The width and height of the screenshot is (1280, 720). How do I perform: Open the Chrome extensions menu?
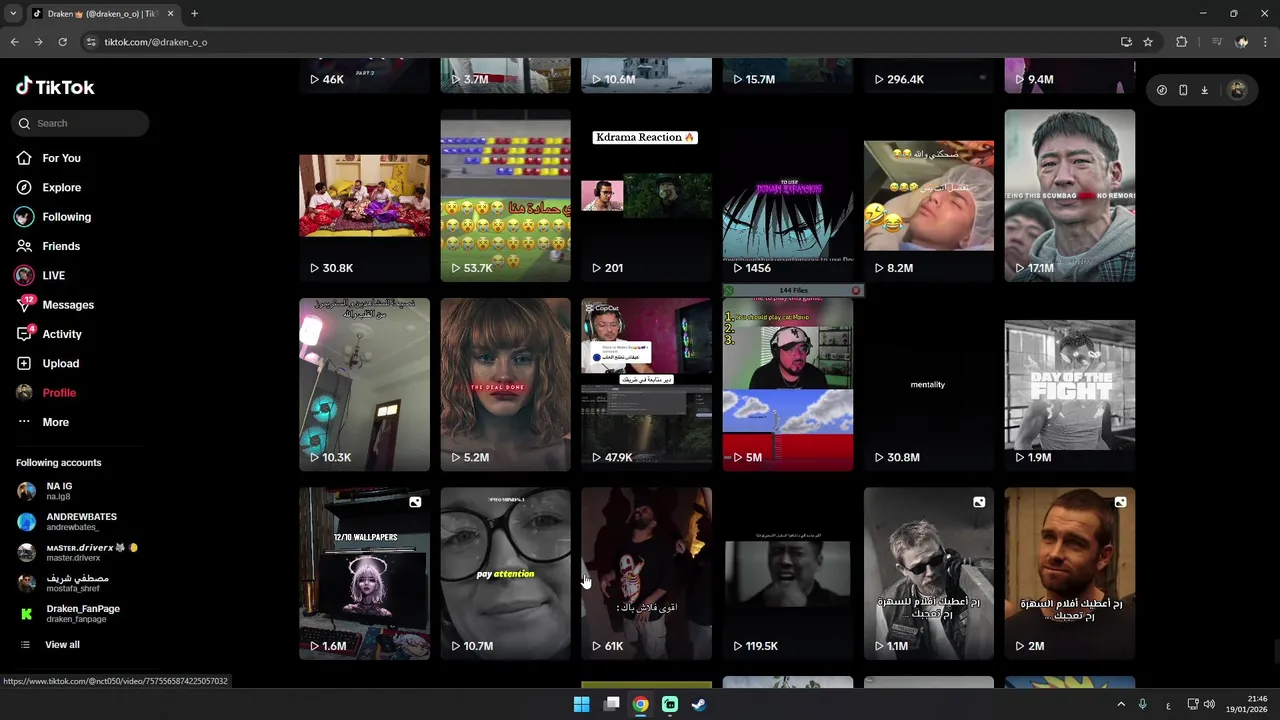tap(1181, 42)
